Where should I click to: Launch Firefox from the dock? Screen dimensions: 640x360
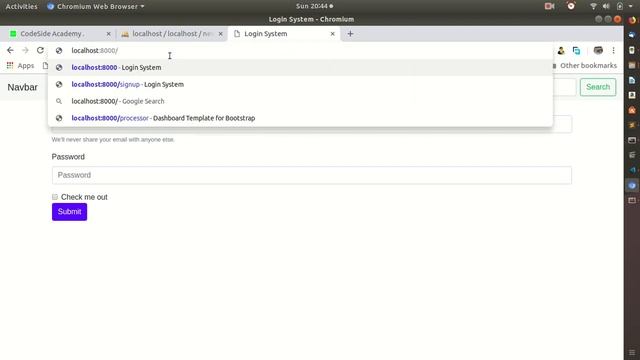[x=632, y=20]
